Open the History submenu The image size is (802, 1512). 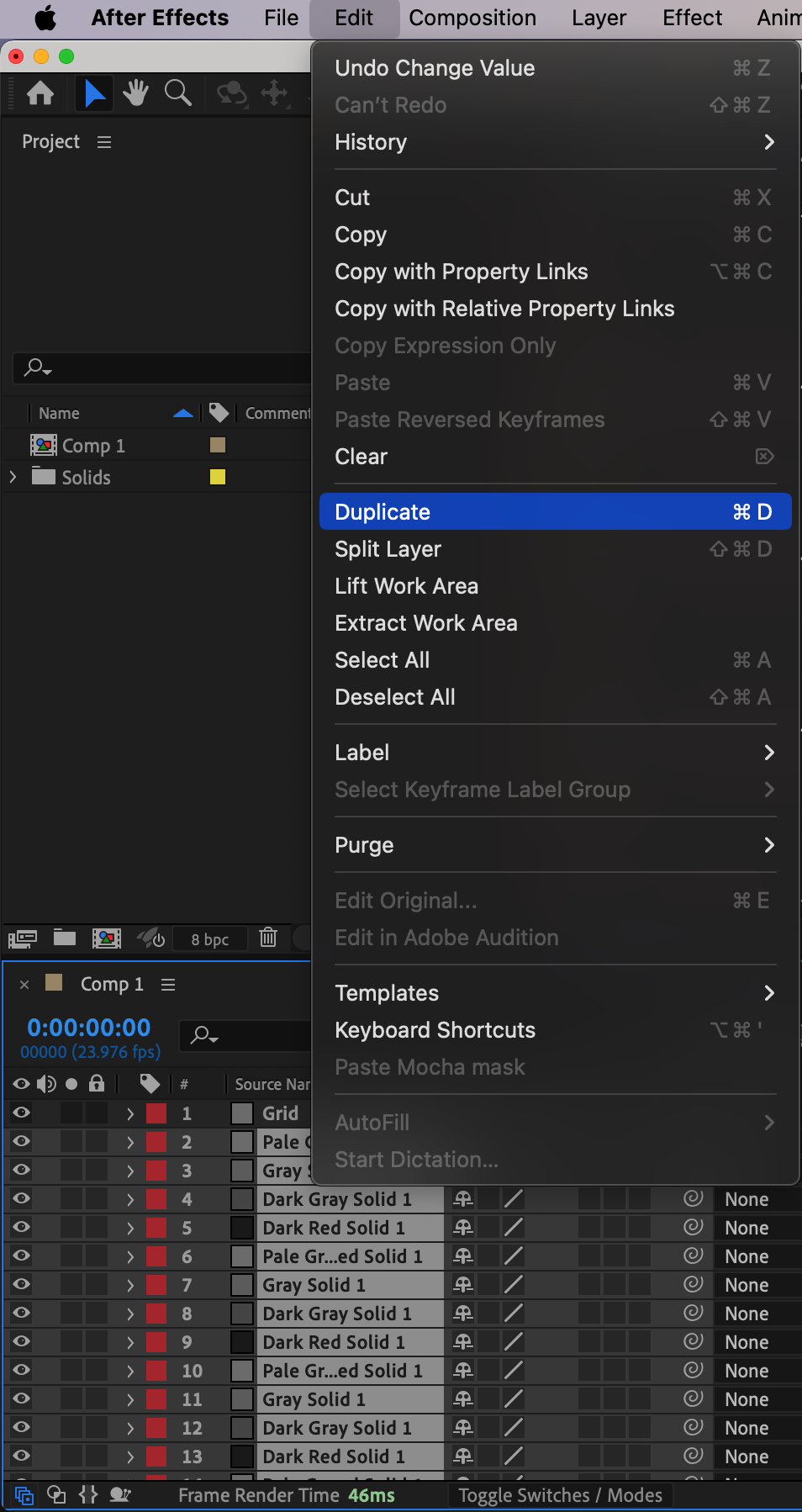pyautogui.click(x=555, y=142)
